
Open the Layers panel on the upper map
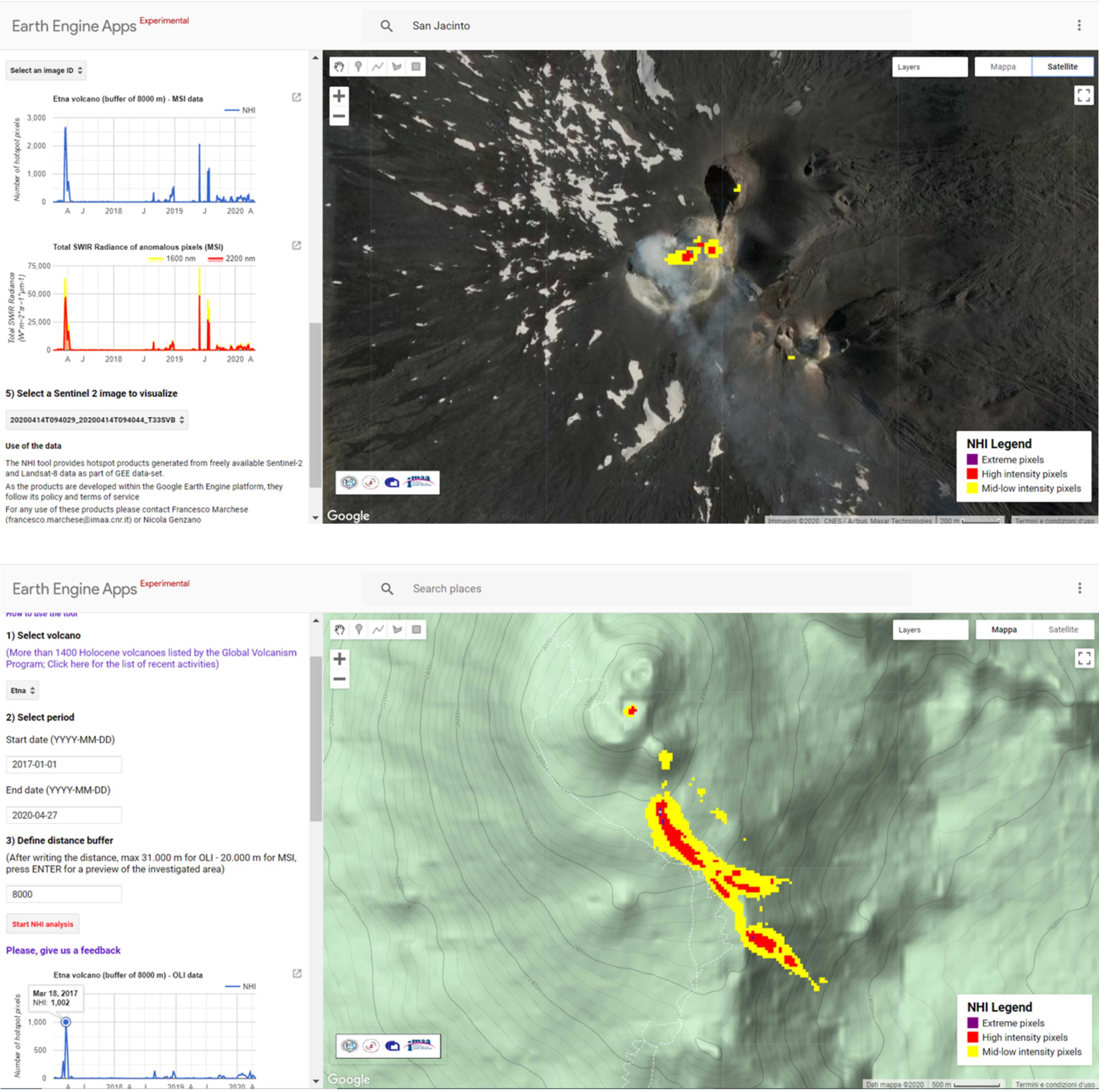(x=929, y=66)
